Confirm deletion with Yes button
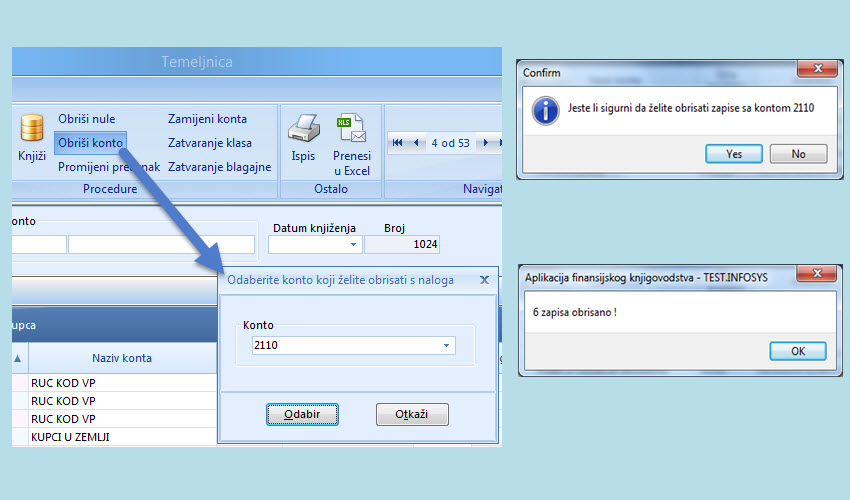850x500 pixels. coord(734,154)
